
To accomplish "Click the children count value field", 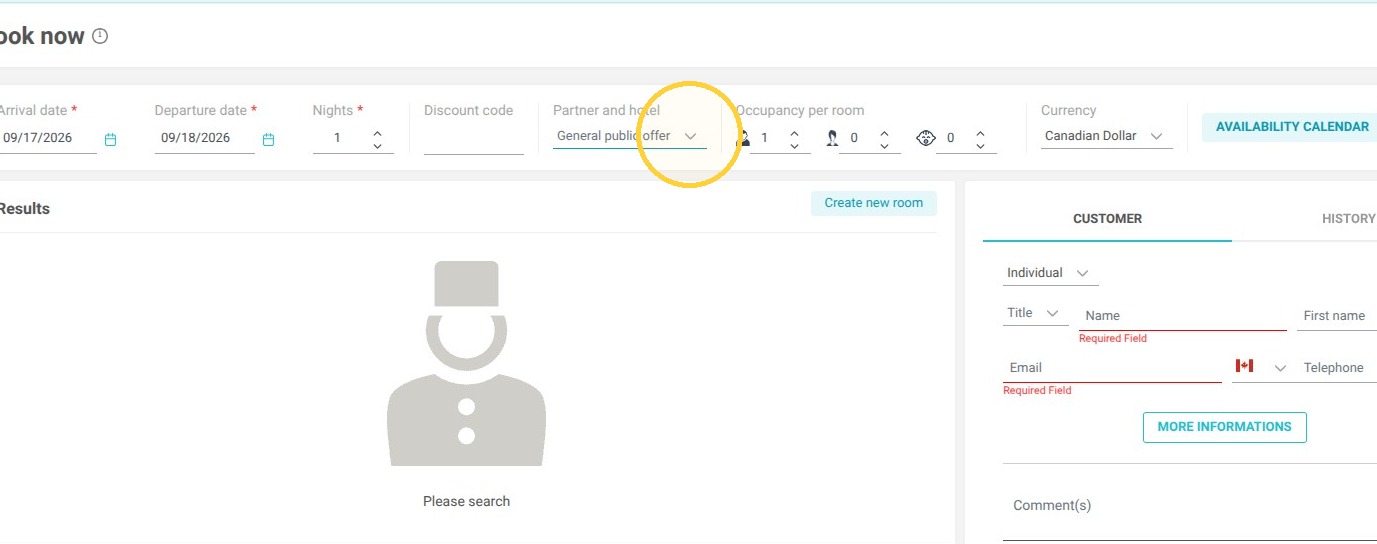I will click(857, 138).
